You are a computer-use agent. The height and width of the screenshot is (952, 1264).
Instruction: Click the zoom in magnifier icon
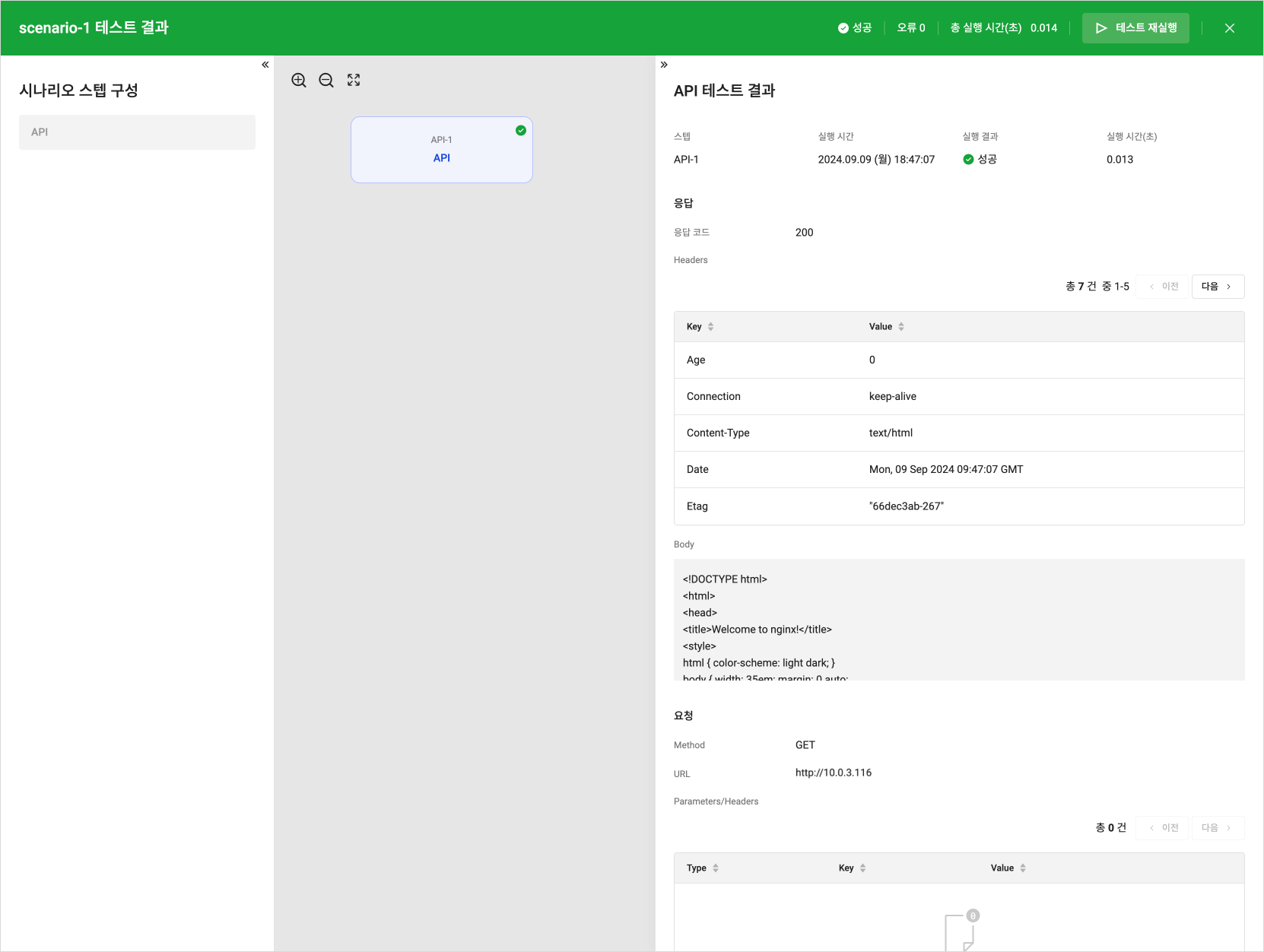[299, 81]
